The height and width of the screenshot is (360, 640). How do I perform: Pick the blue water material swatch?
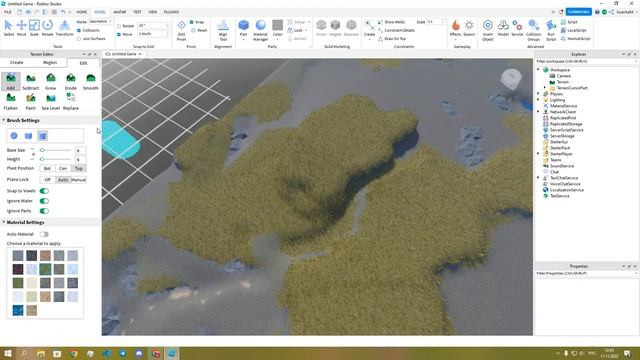coord(18,310)
